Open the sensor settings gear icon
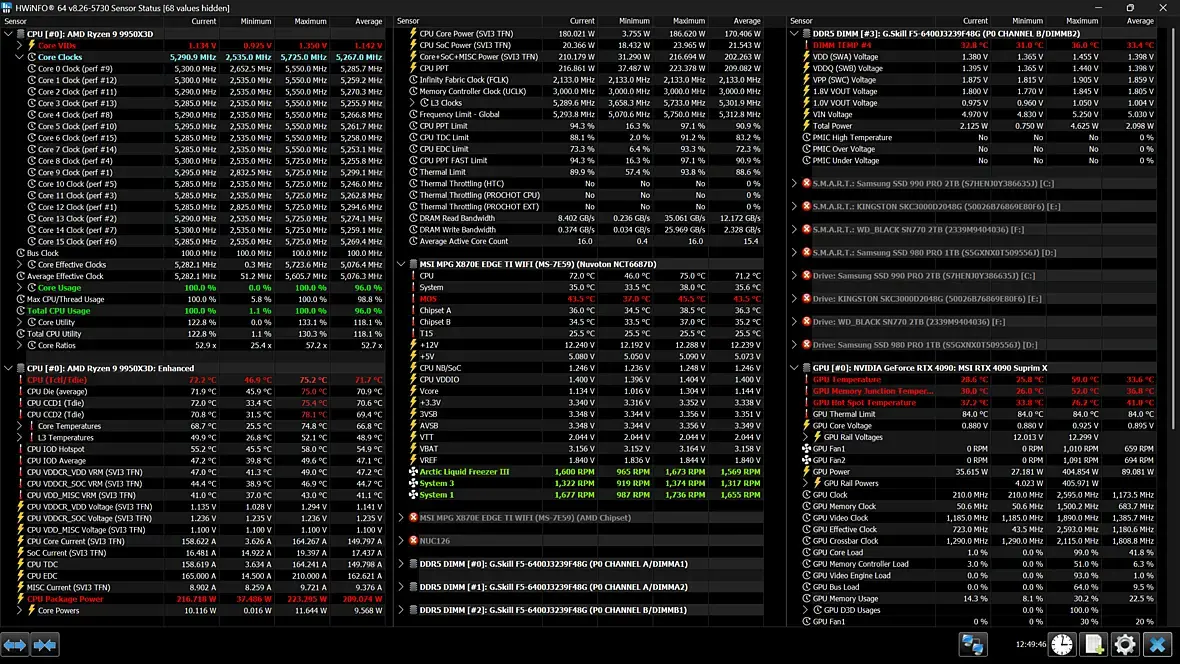This screenshot has width=1180, height=664. (x=1125, y=644)
